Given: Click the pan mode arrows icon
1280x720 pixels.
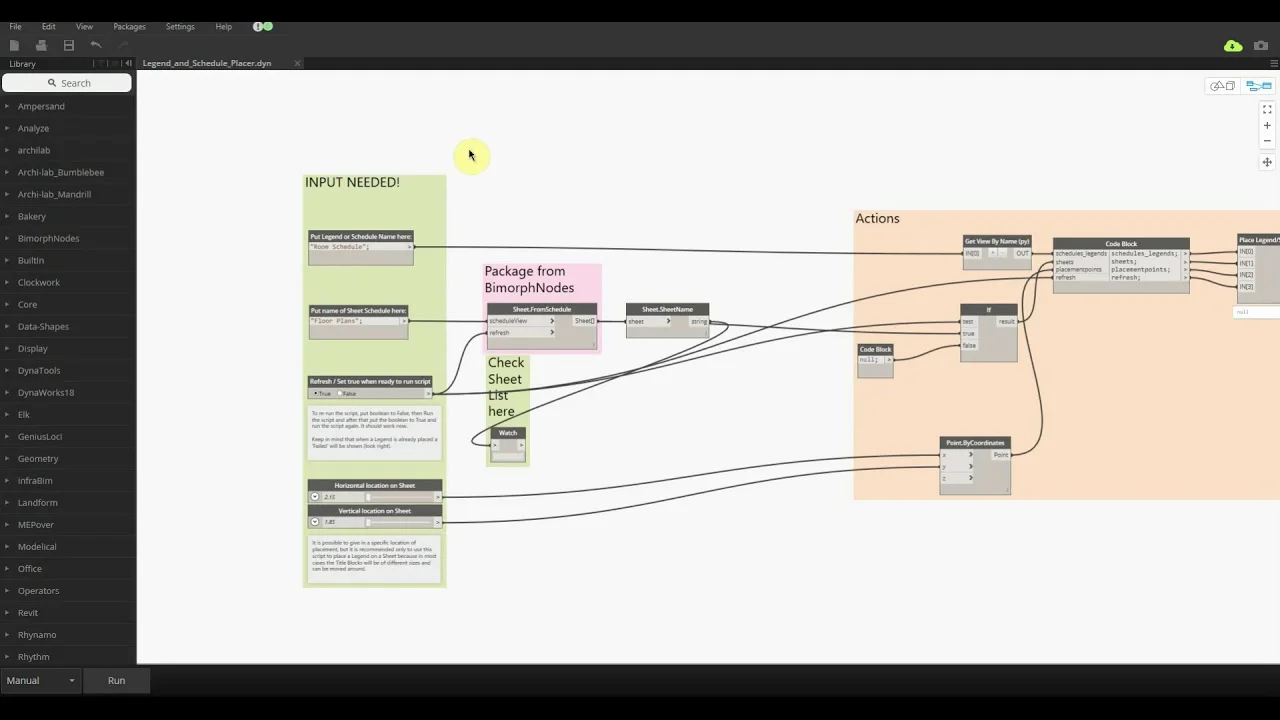Looking at the screenshot, I should pos(1267,162).
